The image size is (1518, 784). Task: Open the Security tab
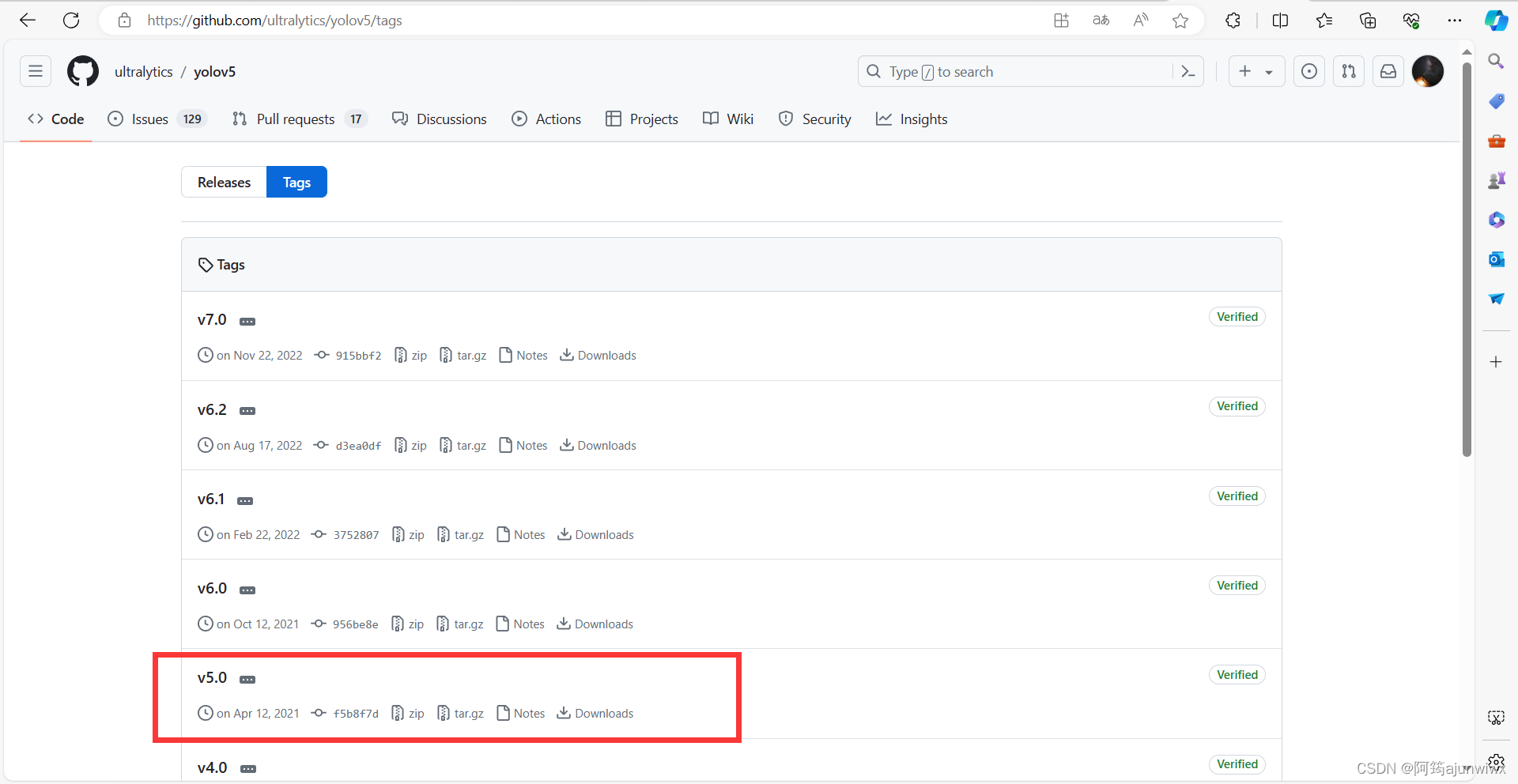pos(815,119)
